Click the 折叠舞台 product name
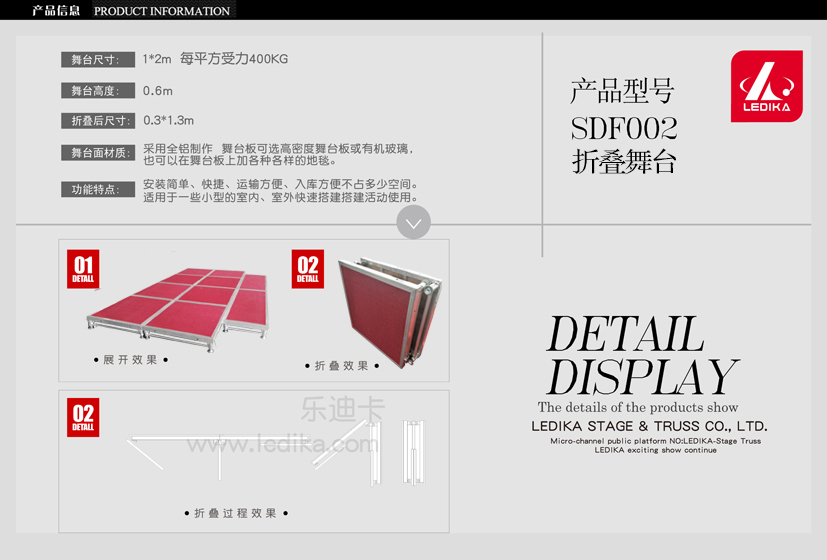Viewport: 827px width, 560px height. pyautogui.click(x=624, y=161)
